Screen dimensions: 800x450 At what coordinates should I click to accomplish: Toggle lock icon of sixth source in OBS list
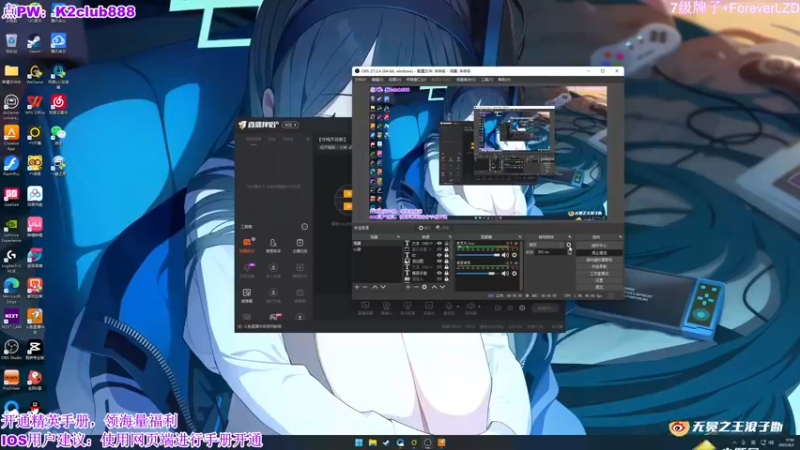pos(446,273)
